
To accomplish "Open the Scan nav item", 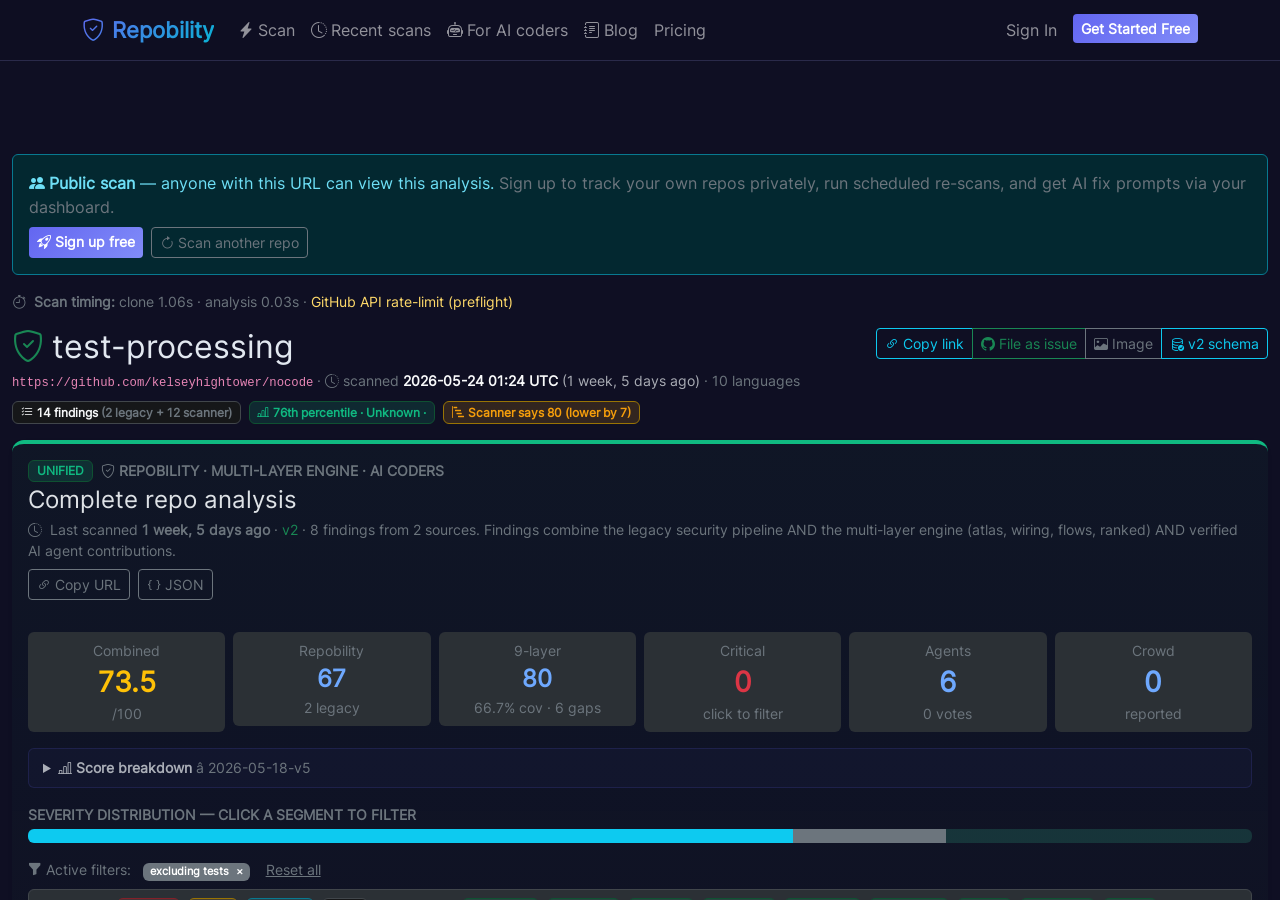I will coord(267,30).
